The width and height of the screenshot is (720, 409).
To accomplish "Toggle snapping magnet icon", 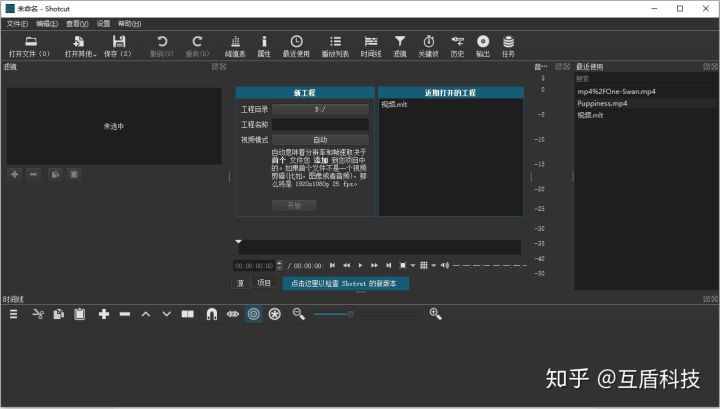I will pos(211,314).
